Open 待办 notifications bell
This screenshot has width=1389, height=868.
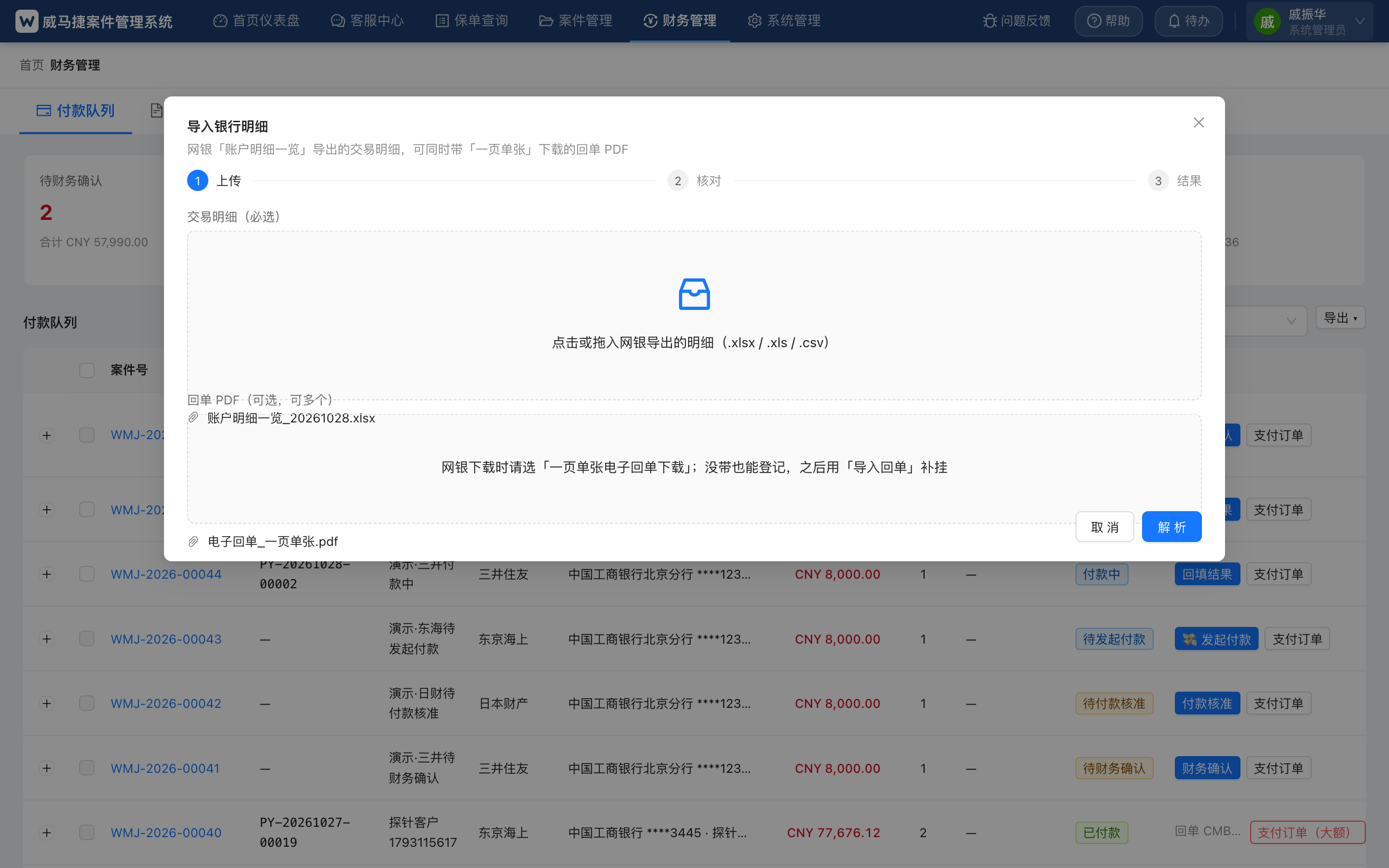(1188, 21)
